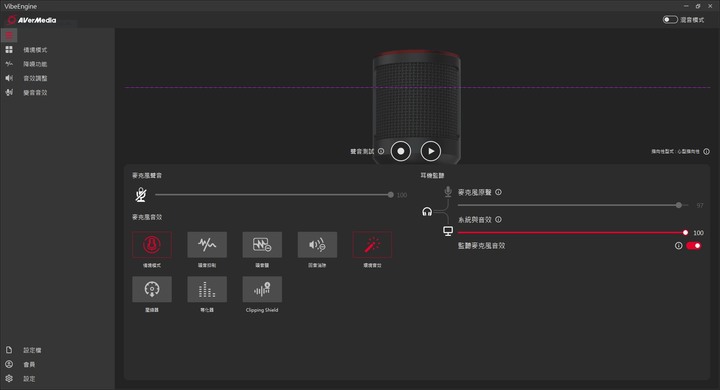Open the scene mode grid icon in sidebar
720x390 pixels.
point(9,49)
